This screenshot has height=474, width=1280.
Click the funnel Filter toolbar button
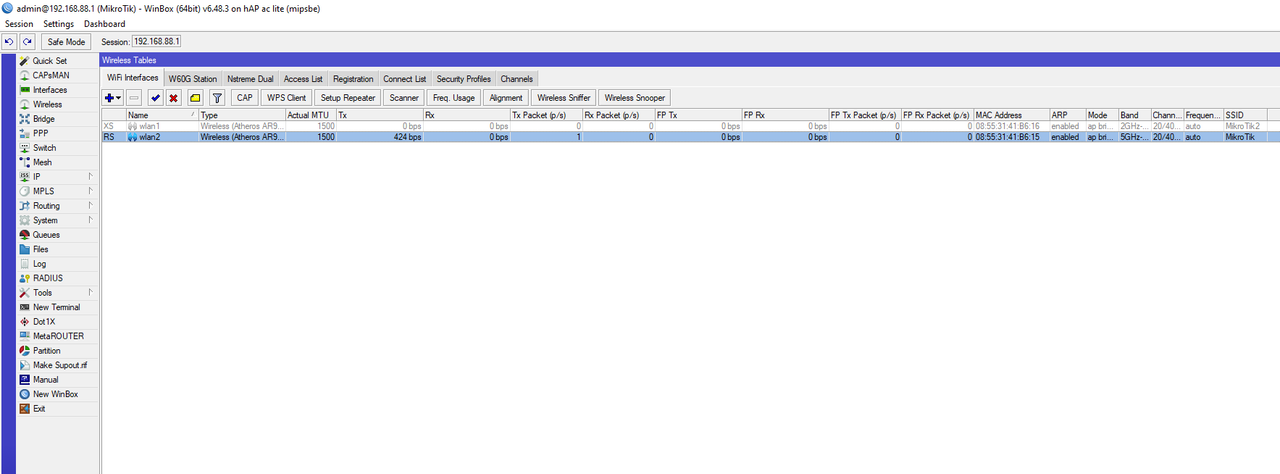(x=216, y=98)
